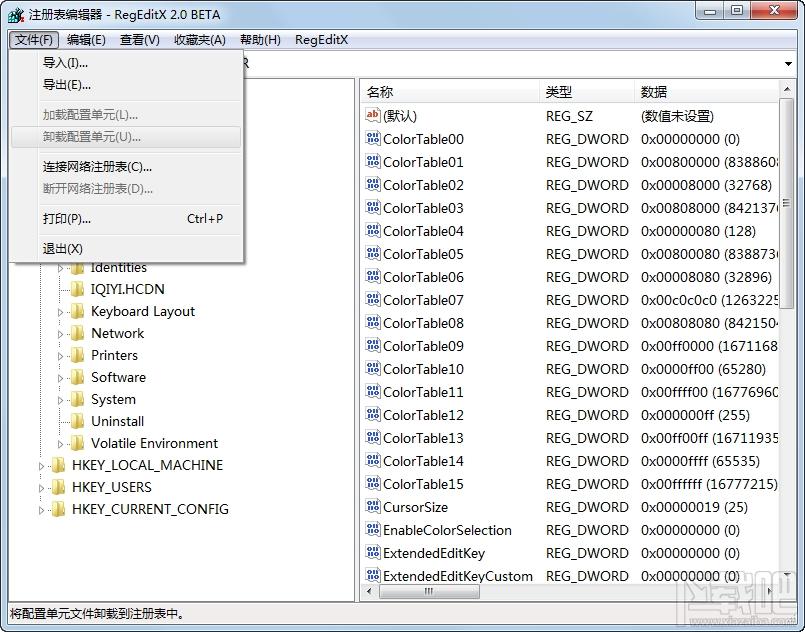Expand the HKEY_LOCAL_MACHINE tree node
Image resolution: width=805 pixels, height=632 pixels.
tap(41, 465)
